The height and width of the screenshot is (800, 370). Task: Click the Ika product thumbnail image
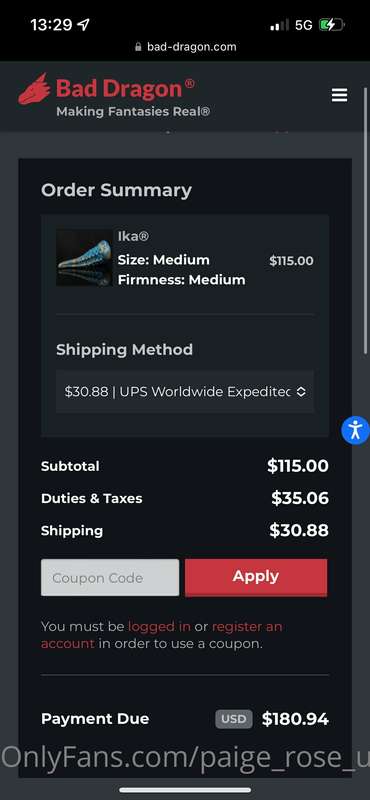[84, 257]
